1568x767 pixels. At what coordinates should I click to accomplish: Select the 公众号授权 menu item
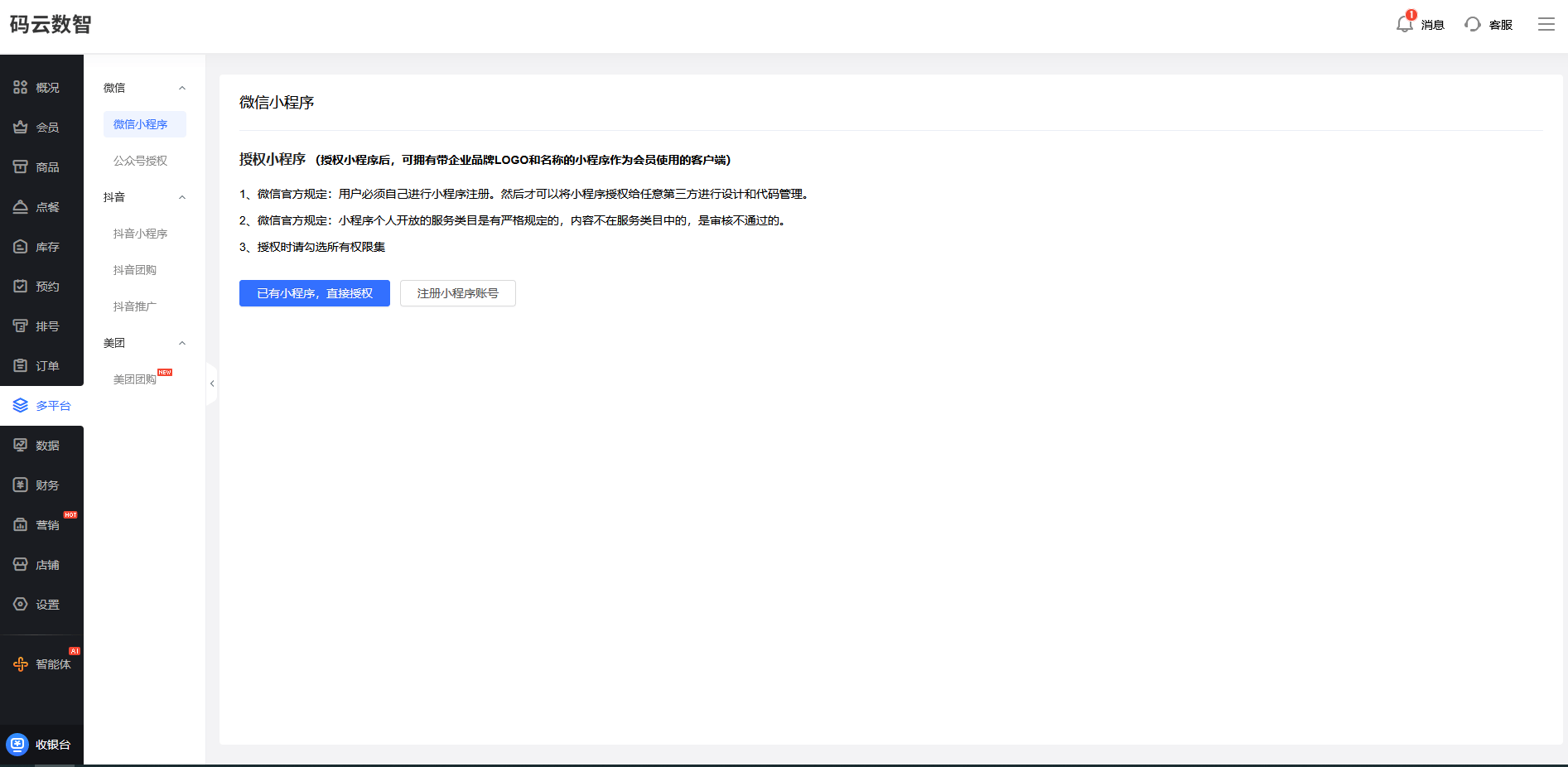click(140, 161)
